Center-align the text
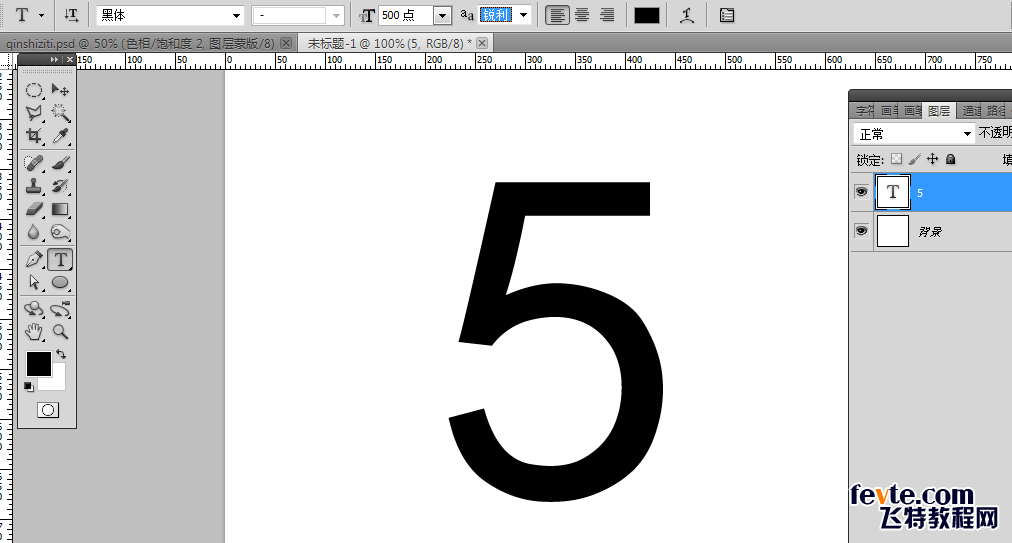 coord(582,15)
